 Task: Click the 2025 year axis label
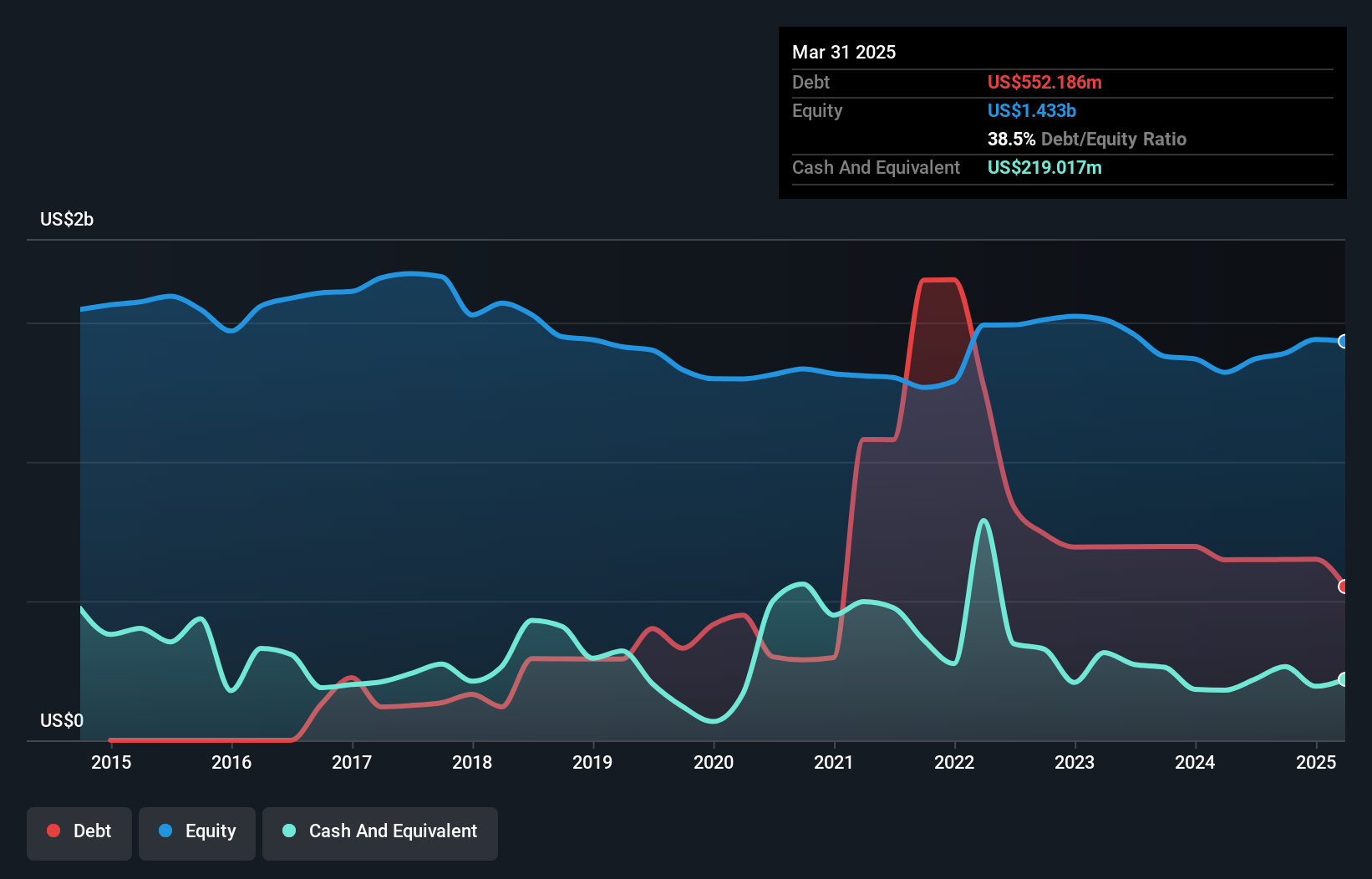click(x=1315, y=762)
